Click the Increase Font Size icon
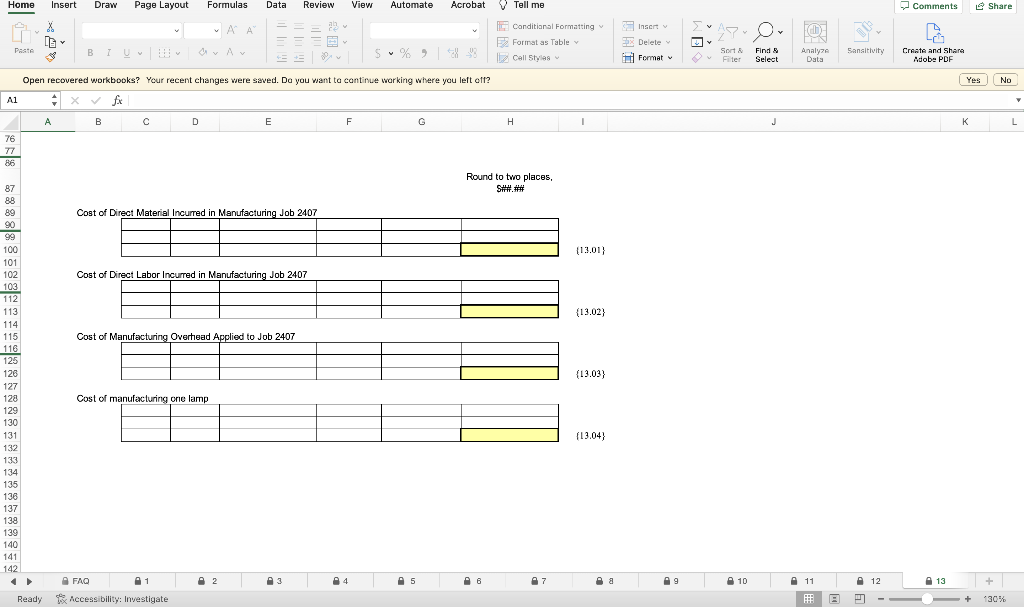The image size is (1024, 607). point(232,30)
